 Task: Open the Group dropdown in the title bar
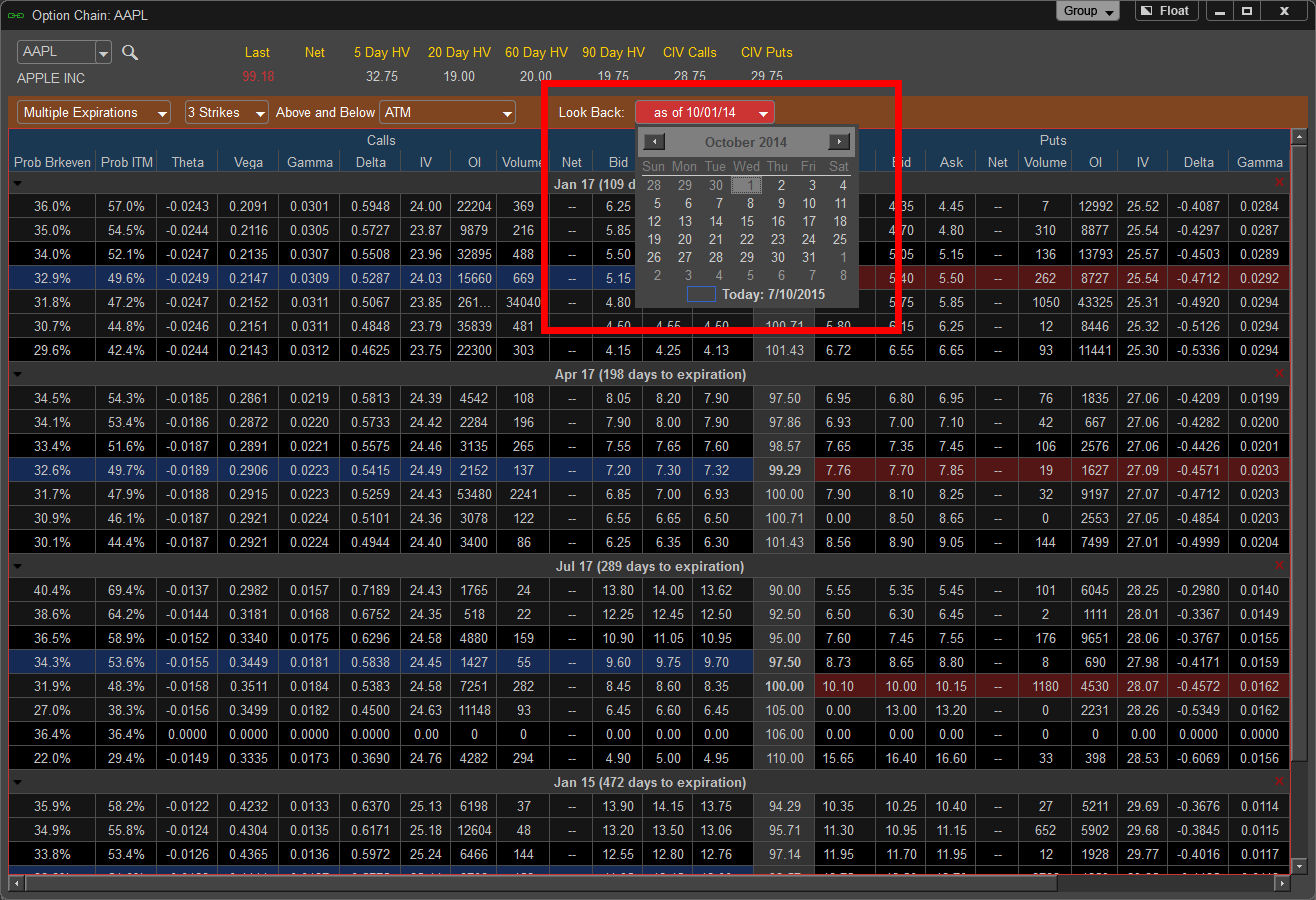1090,11
